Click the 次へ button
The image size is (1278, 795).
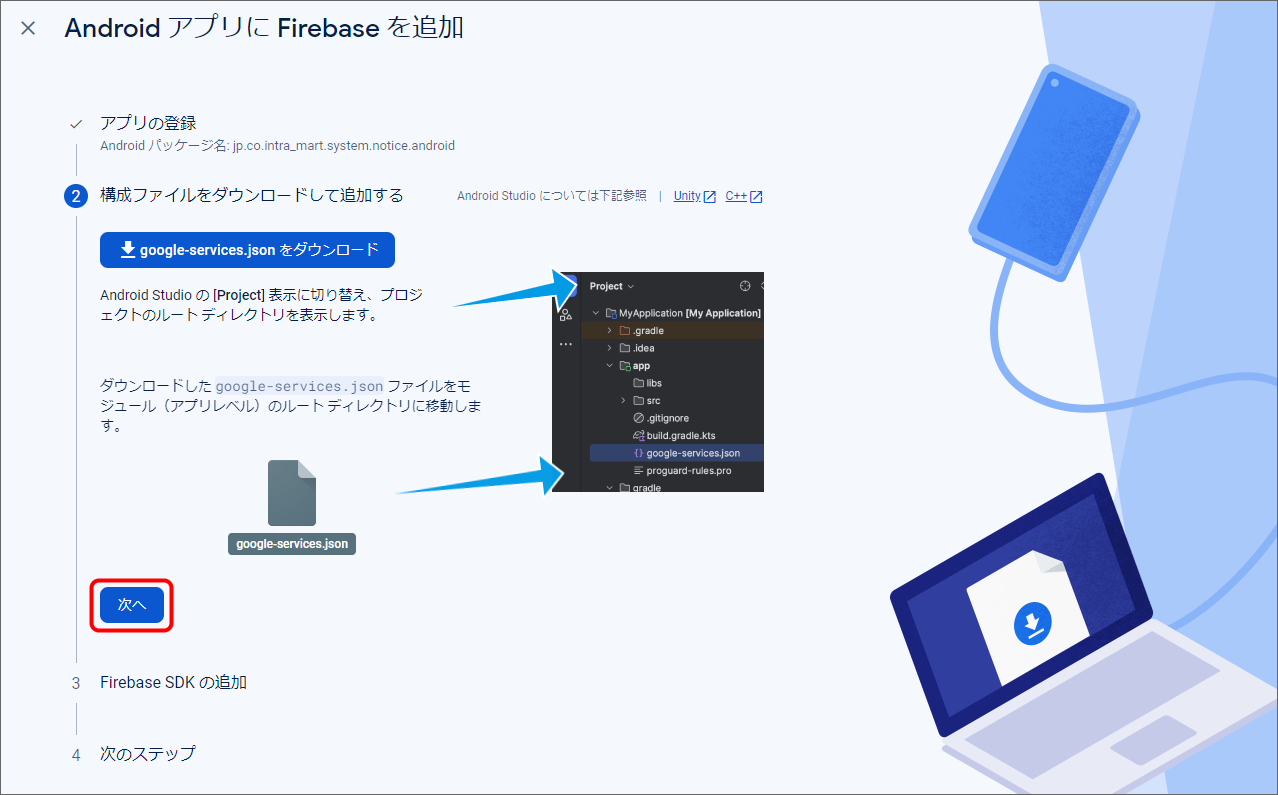pyautogui.click(x=132, y=605)
